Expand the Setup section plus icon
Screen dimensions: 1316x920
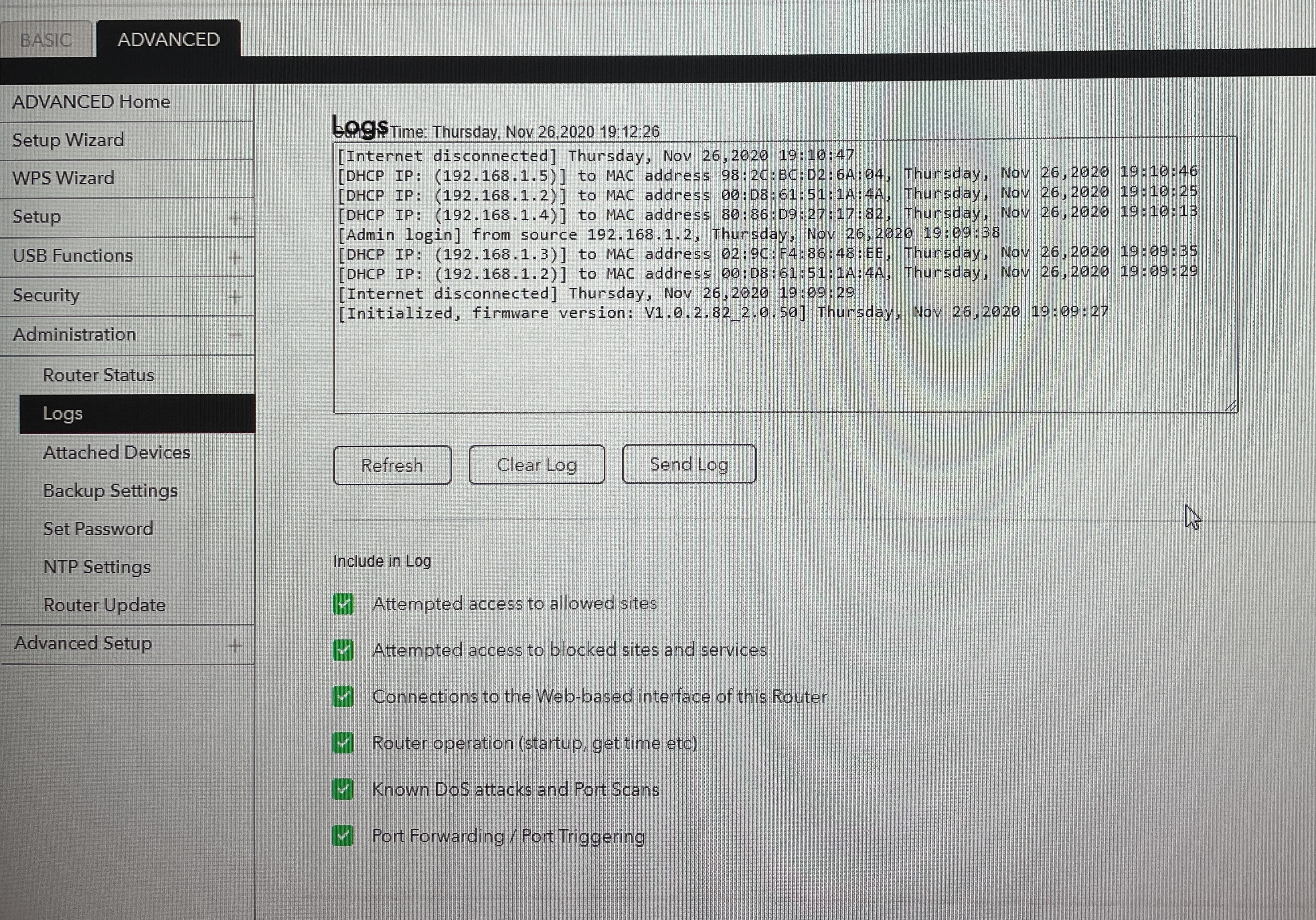[x=235, y=218]
